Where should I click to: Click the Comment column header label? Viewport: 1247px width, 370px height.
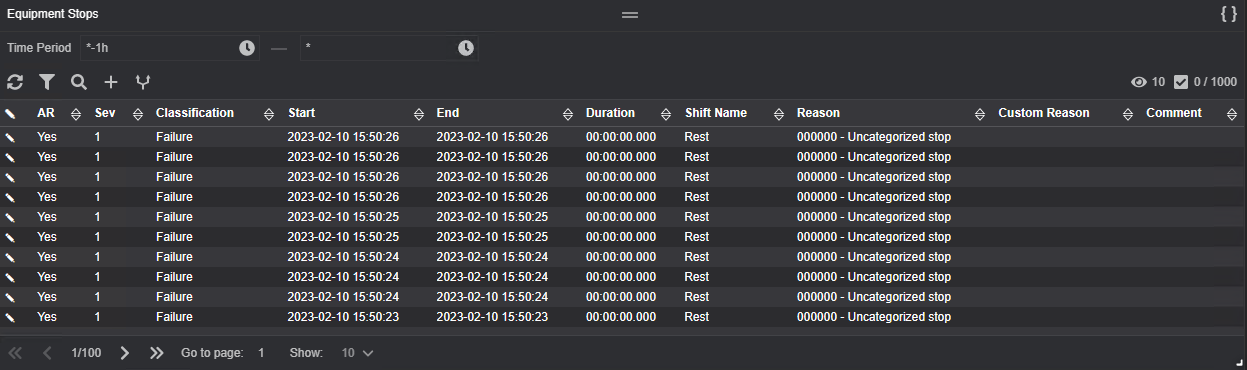click(x=1174, y=113)
